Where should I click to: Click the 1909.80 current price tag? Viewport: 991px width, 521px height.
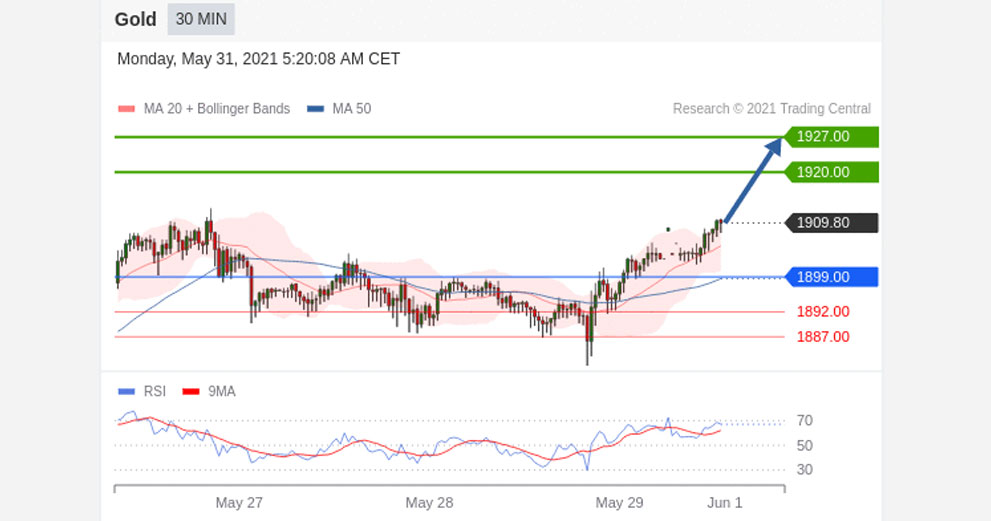830,223
